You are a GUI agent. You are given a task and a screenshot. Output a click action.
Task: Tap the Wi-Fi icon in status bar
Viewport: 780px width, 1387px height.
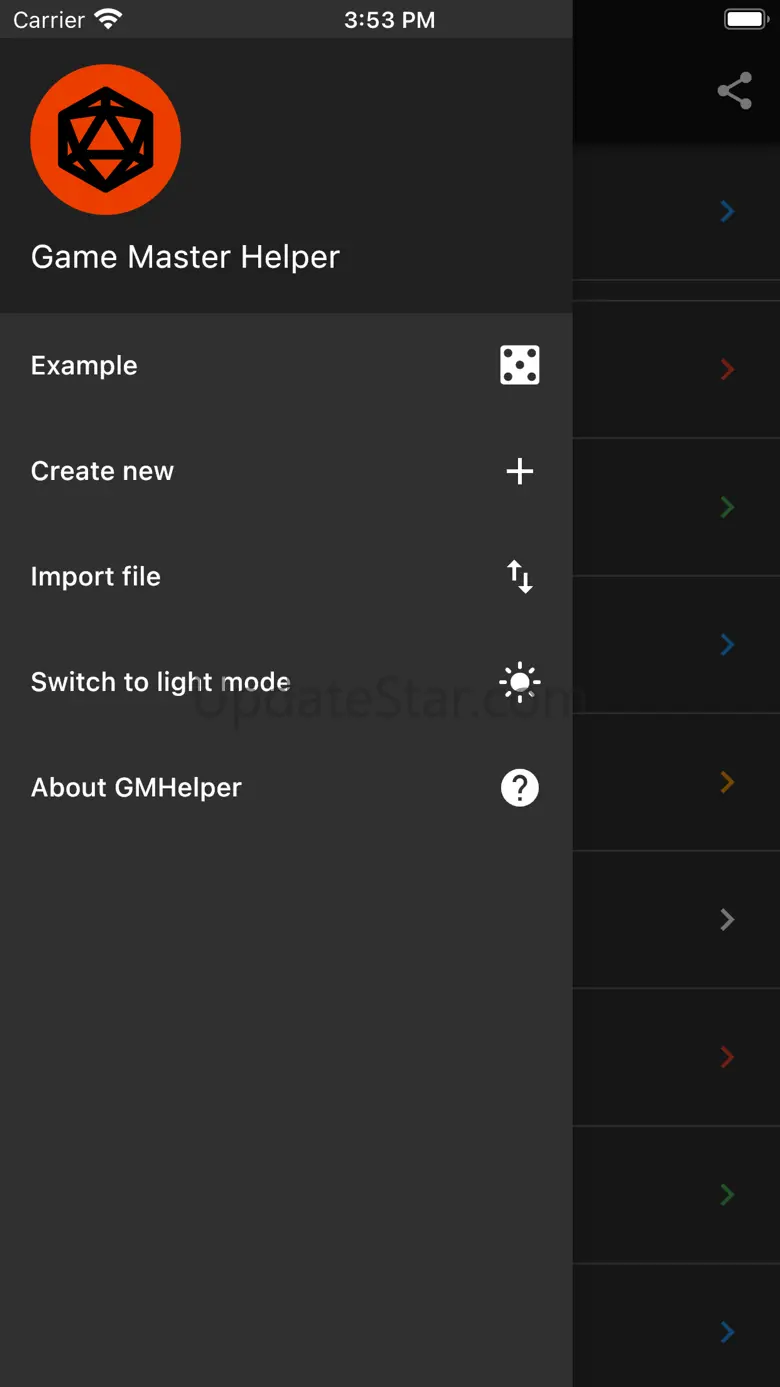click(x=108, y=19)
